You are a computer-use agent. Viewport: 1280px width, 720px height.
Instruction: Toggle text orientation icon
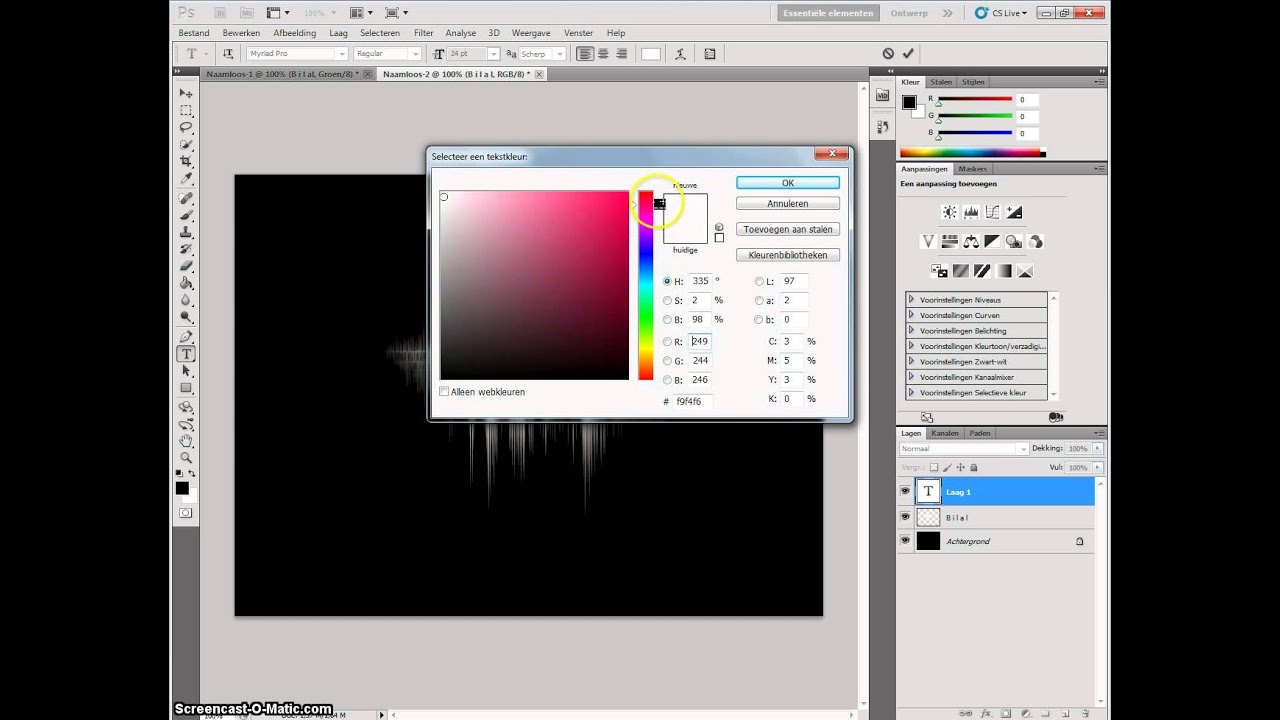point(228,53)
